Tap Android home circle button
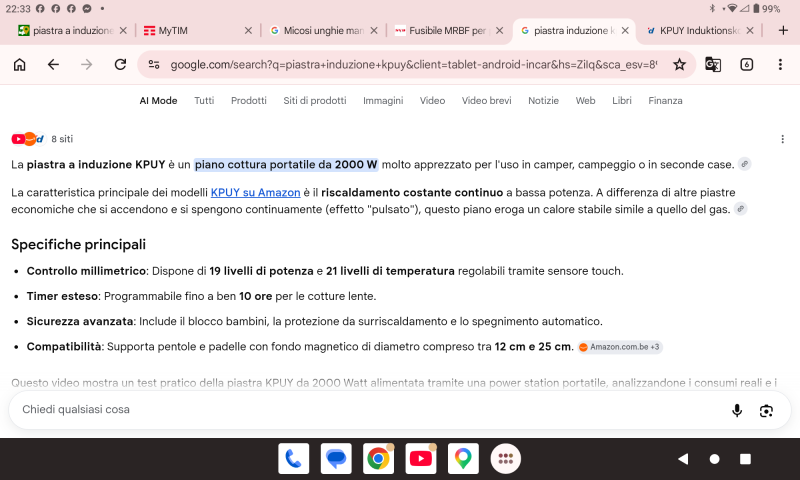800x480 pixels. (x=714, y=459)
